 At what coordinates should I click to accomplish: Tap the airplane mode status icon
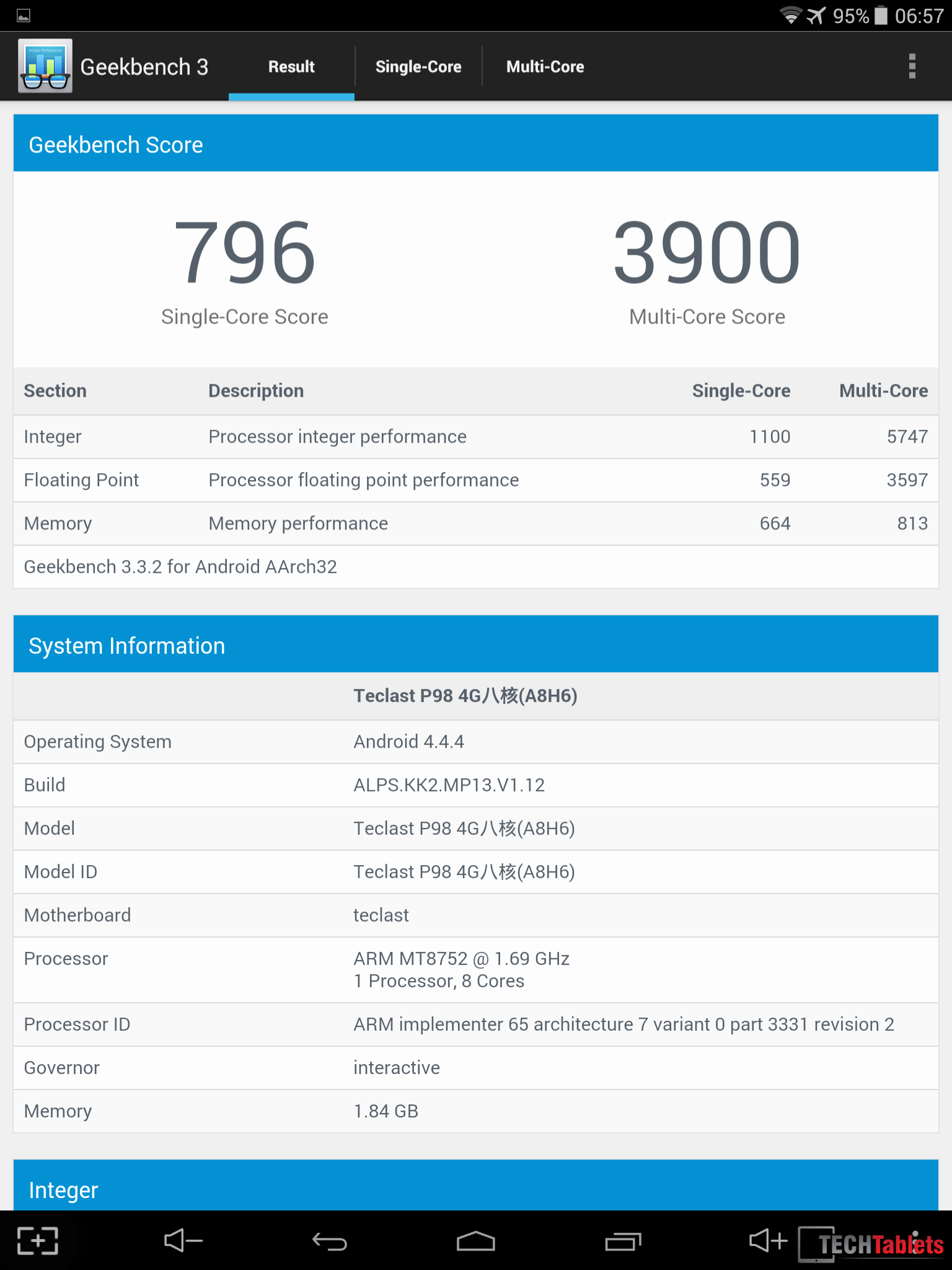tap(817, 16)
